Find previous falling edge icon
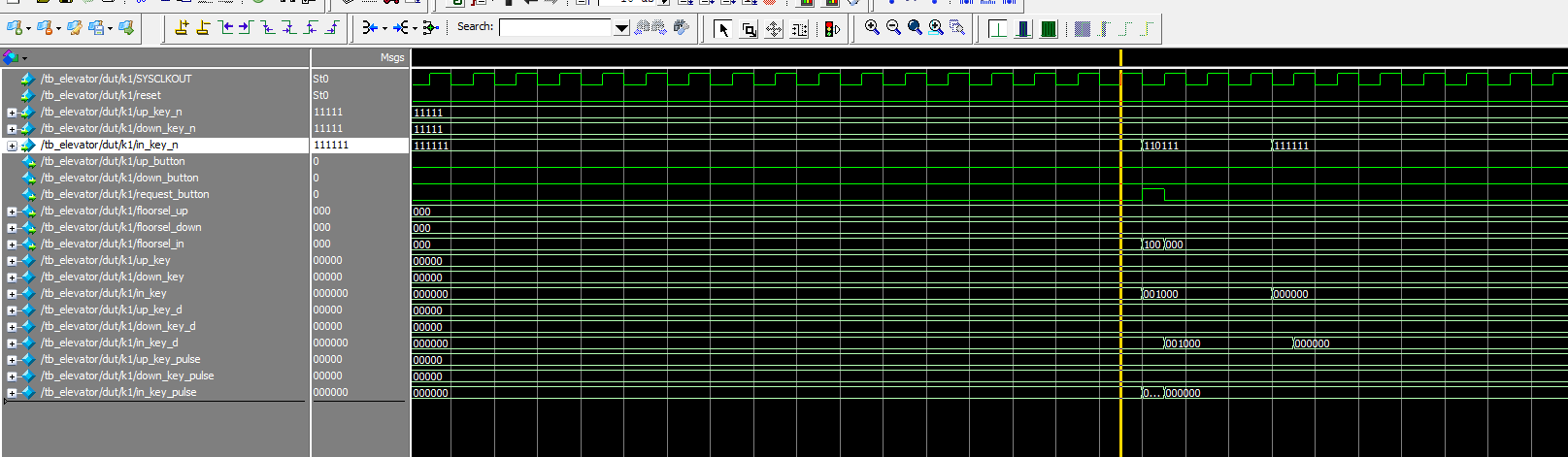This screenshot has height=457, width=1568. coord(268,28)
